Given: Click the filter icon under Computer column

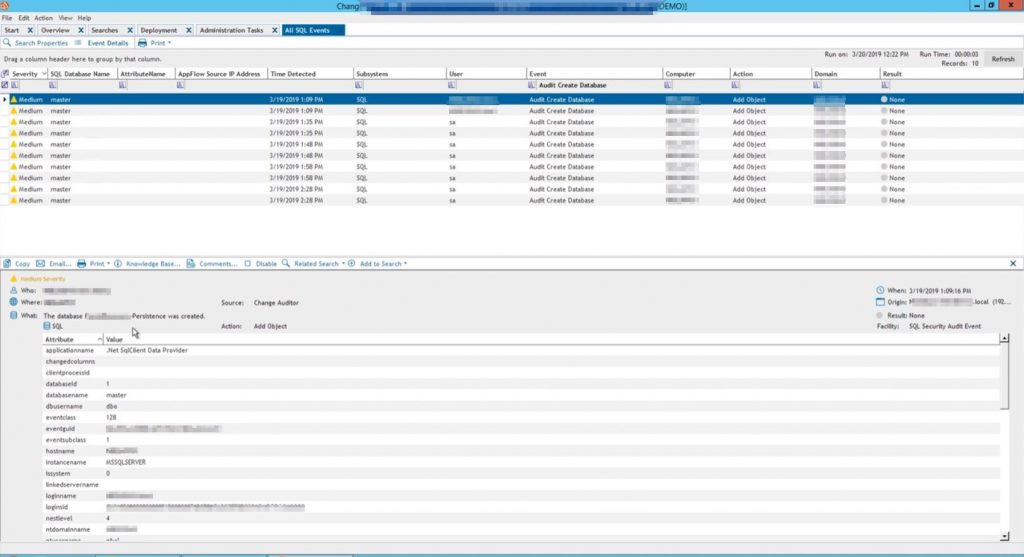Looking at the screenshot, I should pos(668,85).
